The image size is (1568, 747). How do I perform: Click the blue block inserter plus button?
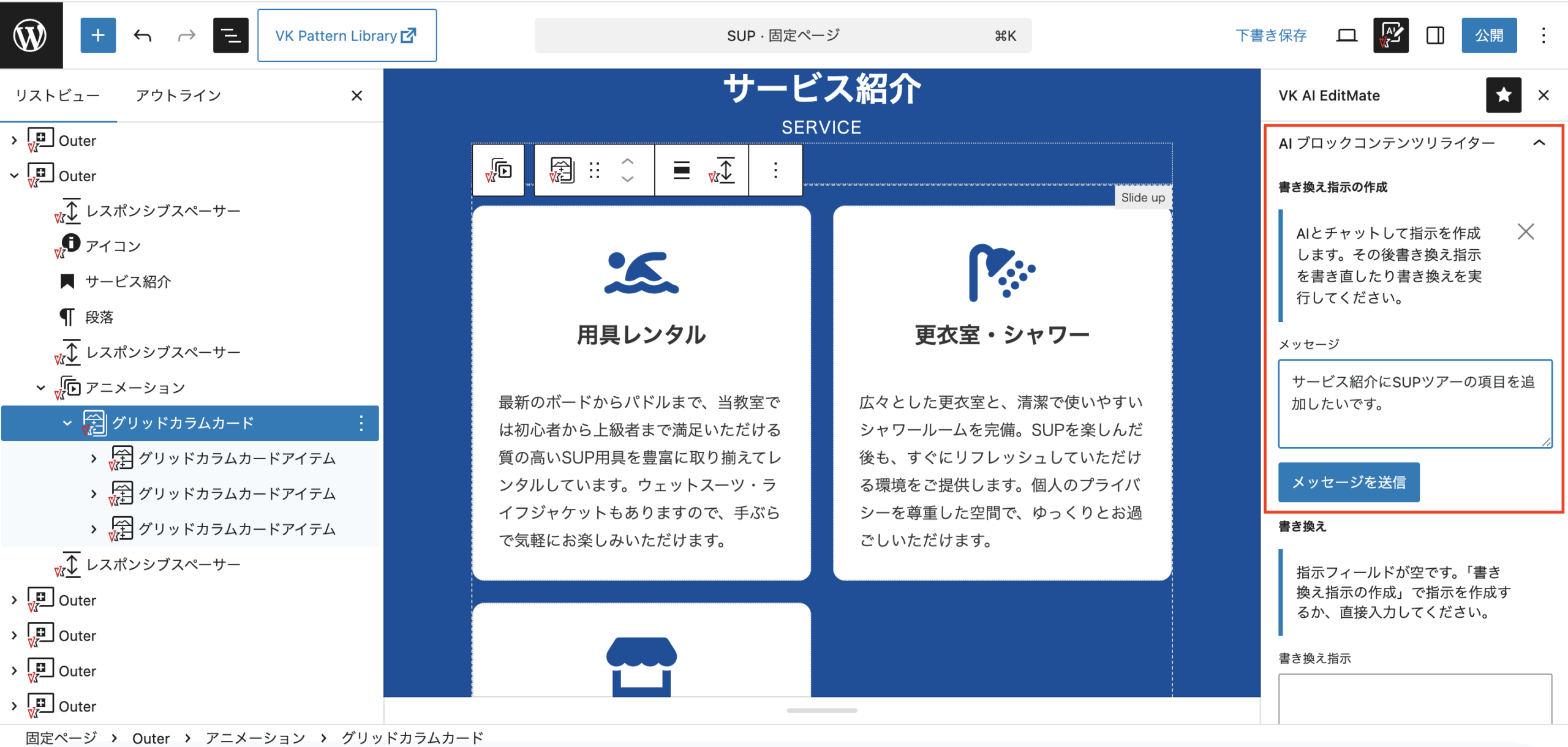98,36
